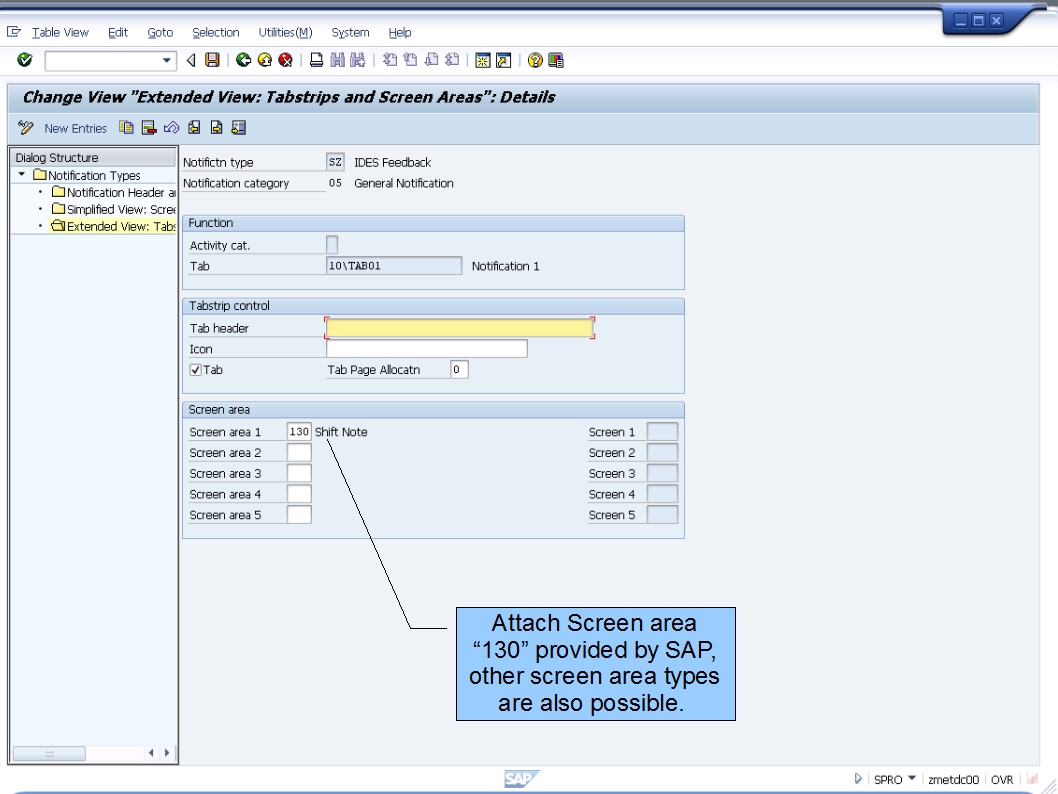Click the Delete entry icon
Viewport: 1058px width, 794px height.
point(149,127)
